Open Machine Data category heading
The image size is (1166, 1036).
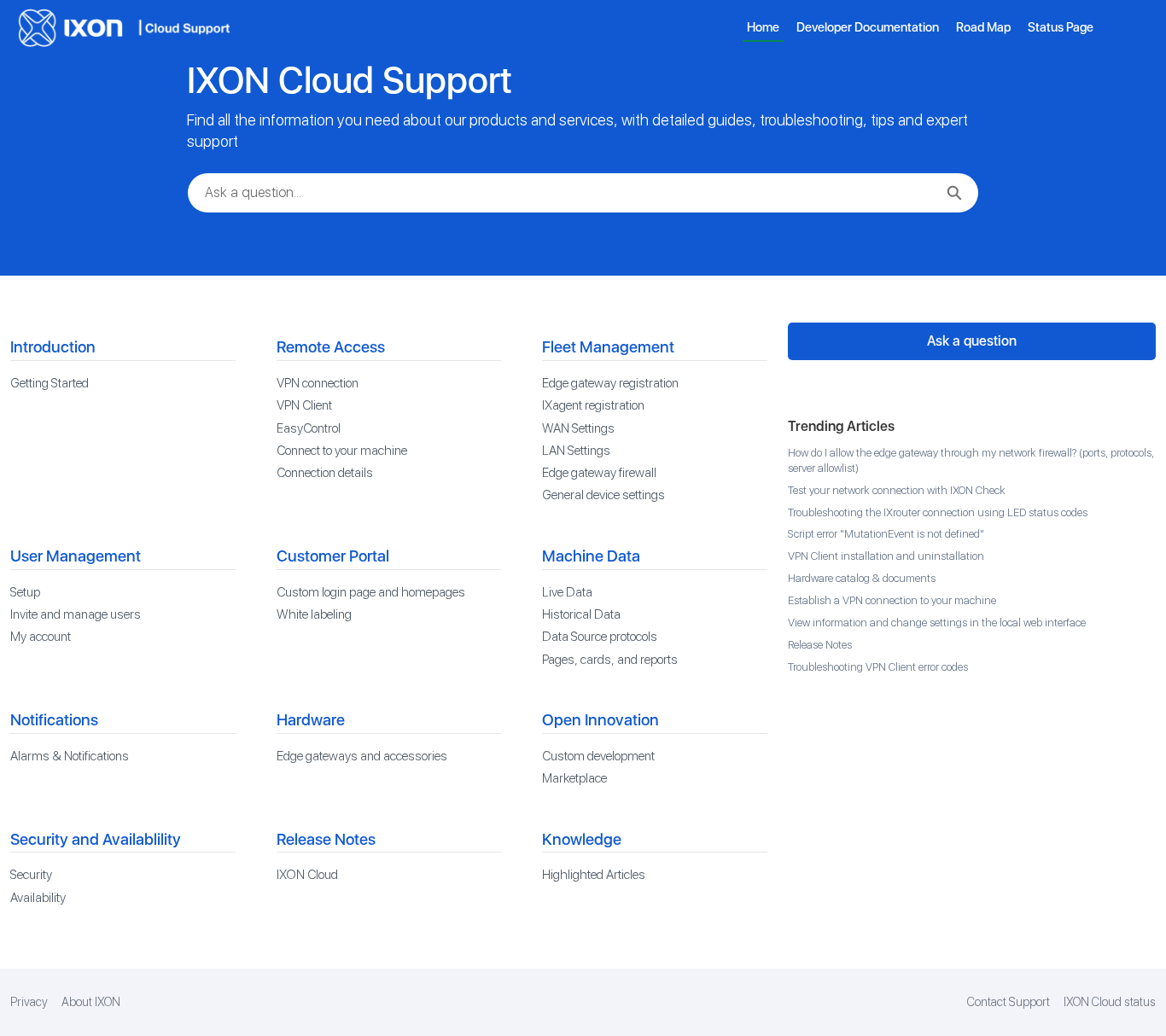591,556
